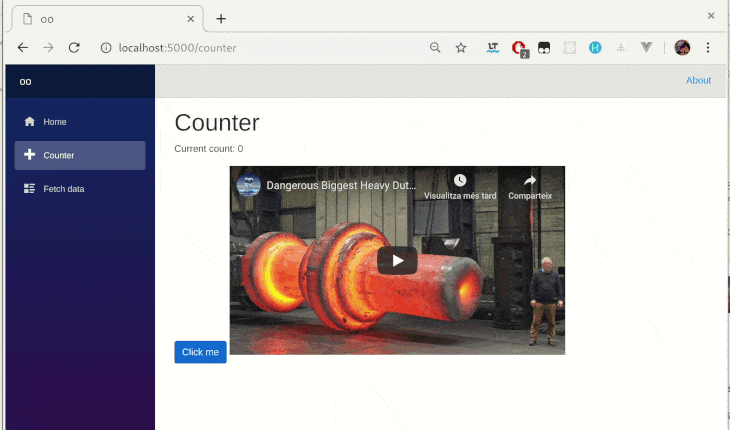The width and height of the screenshot is (730, 430).
Task: Open the zoom magnifier icon in address bar
Action: pyautogui.click(x=435, y=47)
